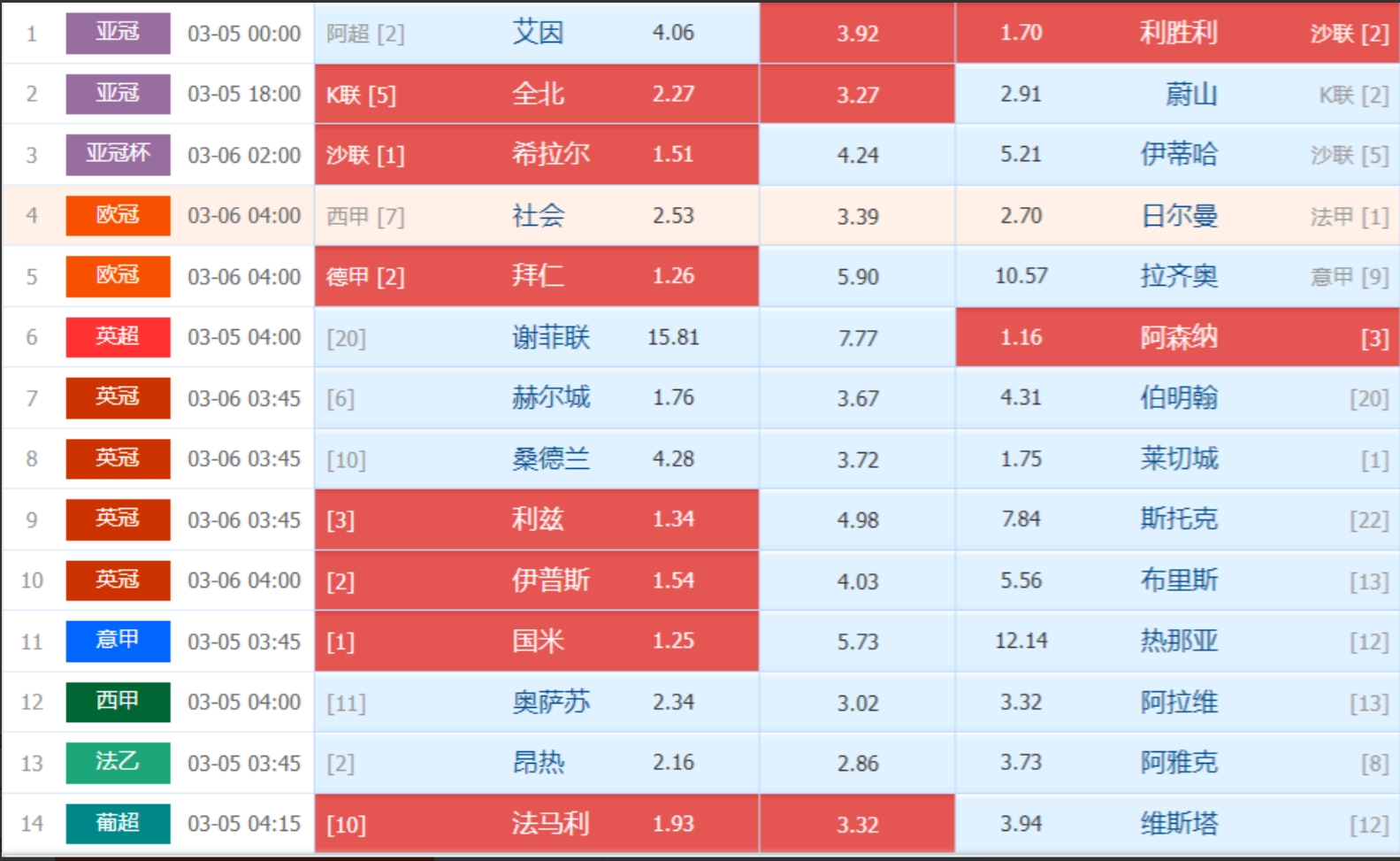Select away team 维斯塔
1400x861 pixels.
tap(1178, 823)
